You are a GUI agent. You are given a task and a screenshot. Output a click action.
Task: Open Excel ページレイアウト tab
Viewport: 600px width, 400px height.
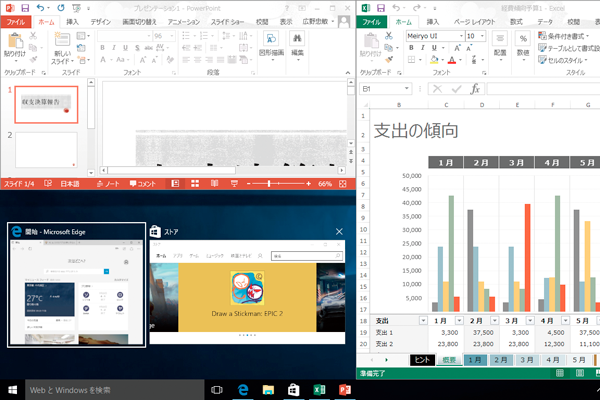[x=474, y=22]
